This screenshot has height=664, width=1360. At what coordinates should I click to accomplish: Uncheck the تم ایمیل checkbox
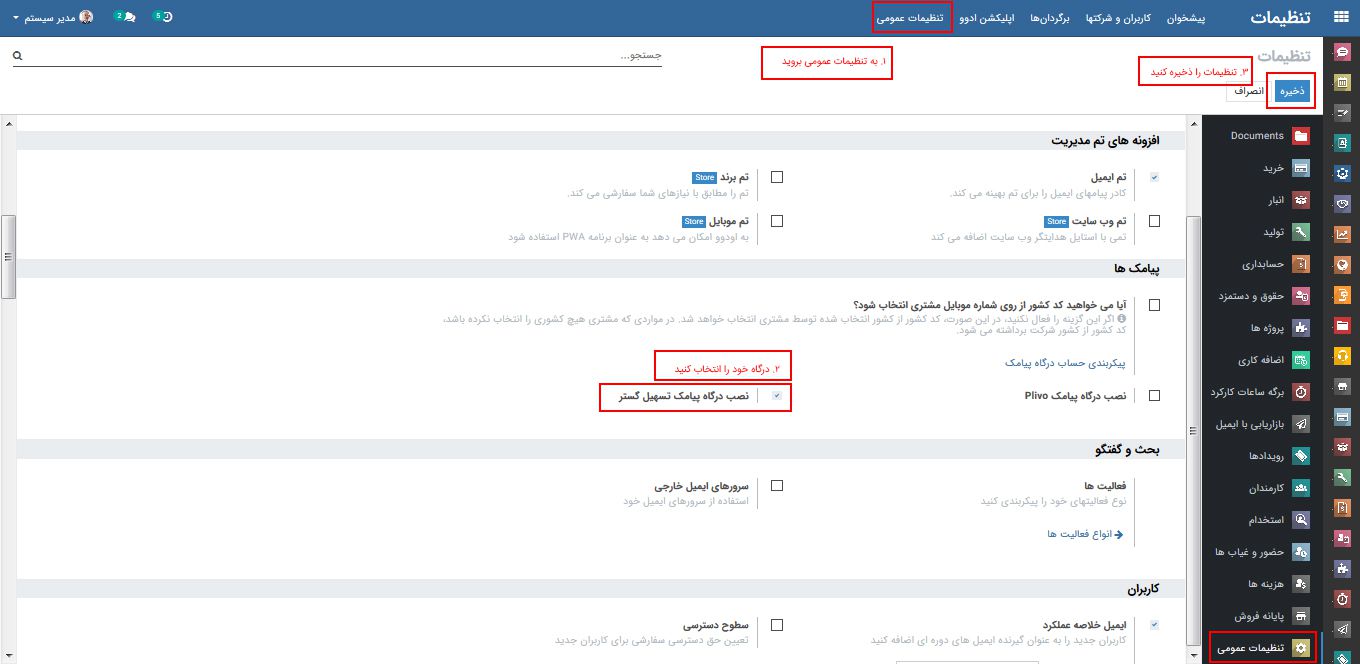coord(1155,177)
